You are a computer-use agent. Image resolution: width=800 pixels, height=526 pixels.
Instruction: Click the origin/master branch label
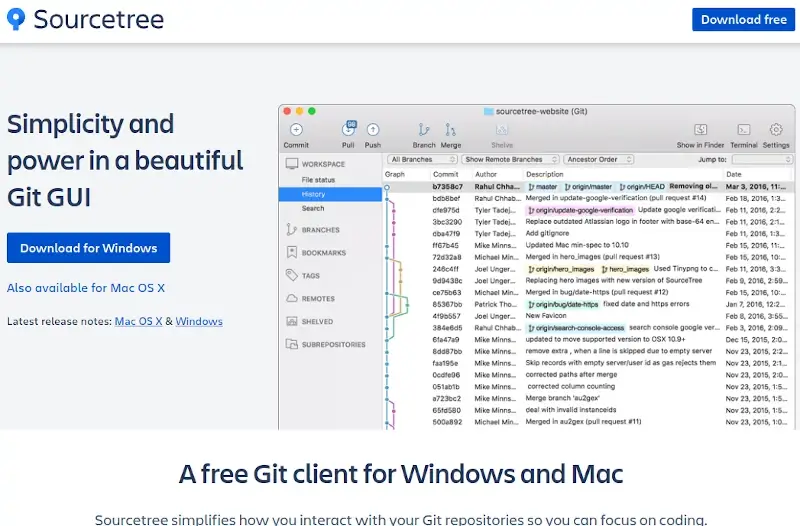(x=588, y=187)
